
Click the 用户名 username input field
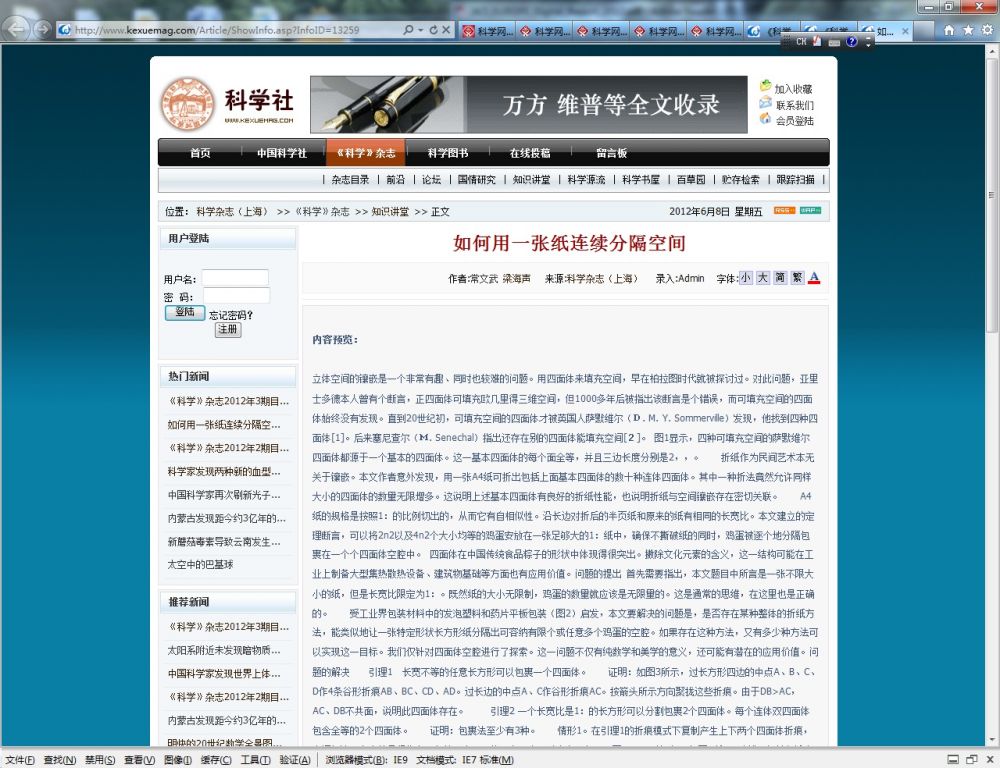click(235, 278)
